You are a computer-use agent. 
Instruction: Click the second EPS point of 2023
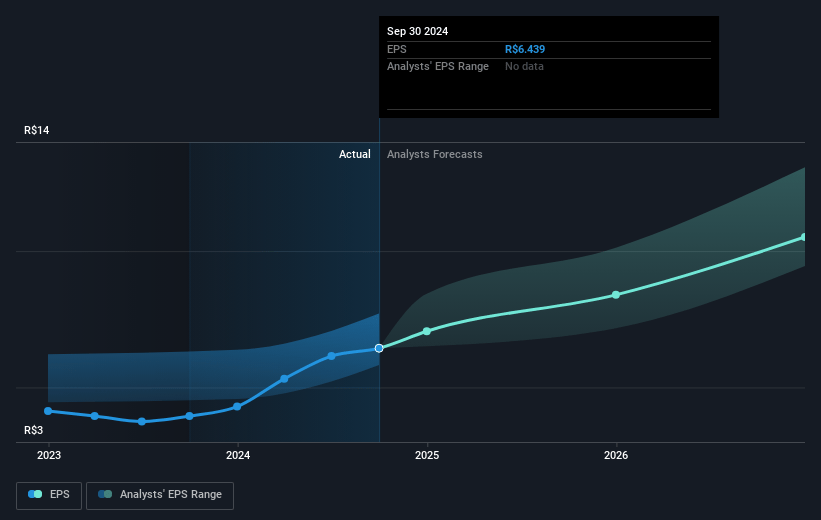tap(95, 416)
